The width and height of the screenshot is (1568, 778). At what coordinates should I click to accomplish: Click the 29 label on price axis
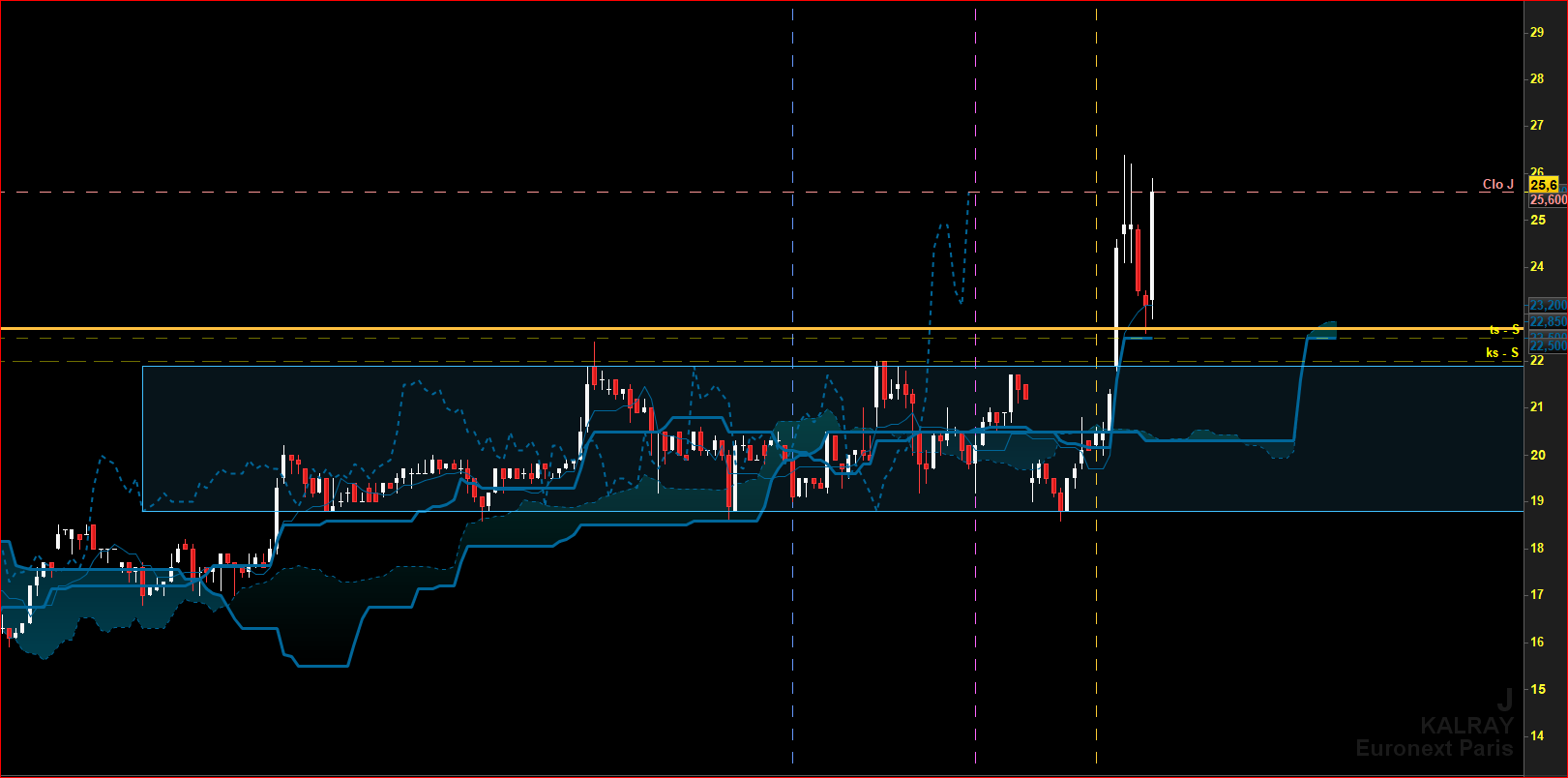1537,32
